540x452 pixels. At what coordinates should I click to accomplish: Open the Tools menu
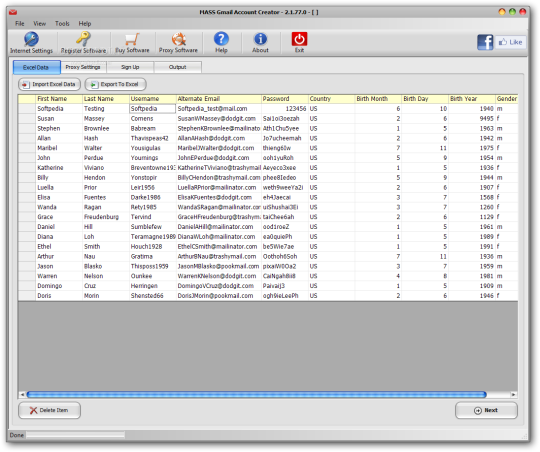tap(62, 23)
